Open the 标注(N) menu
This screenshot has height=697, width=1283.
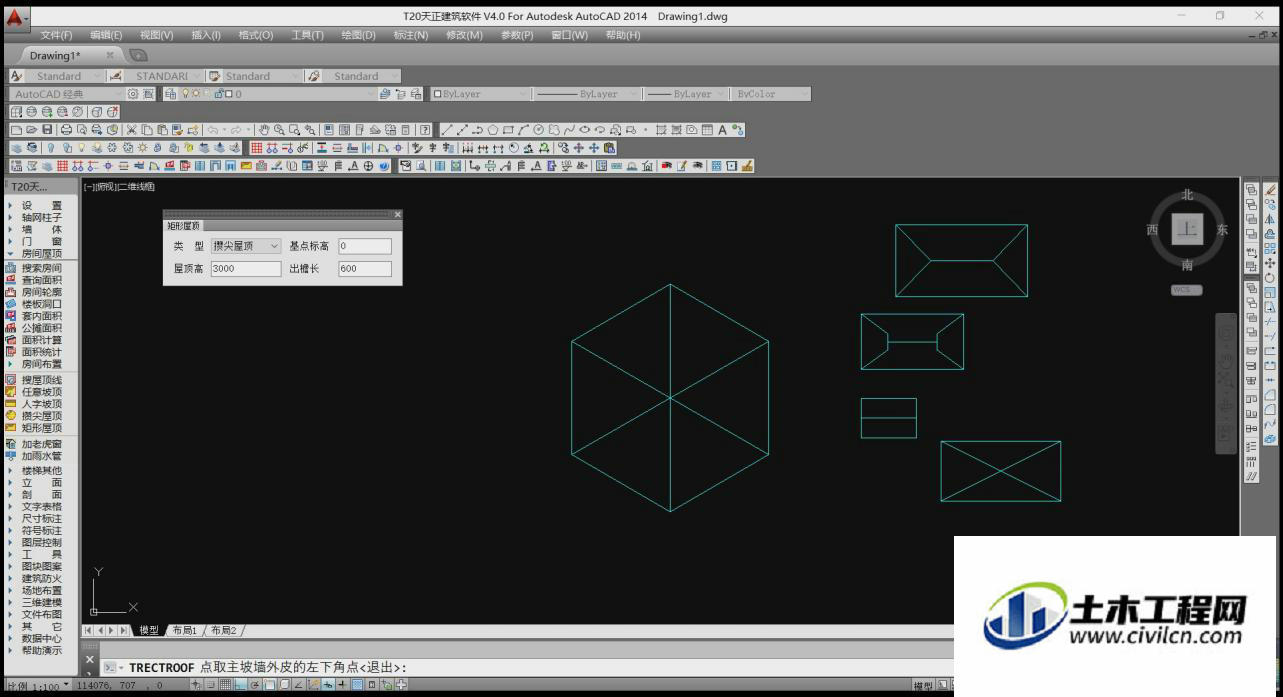(411, 35)
